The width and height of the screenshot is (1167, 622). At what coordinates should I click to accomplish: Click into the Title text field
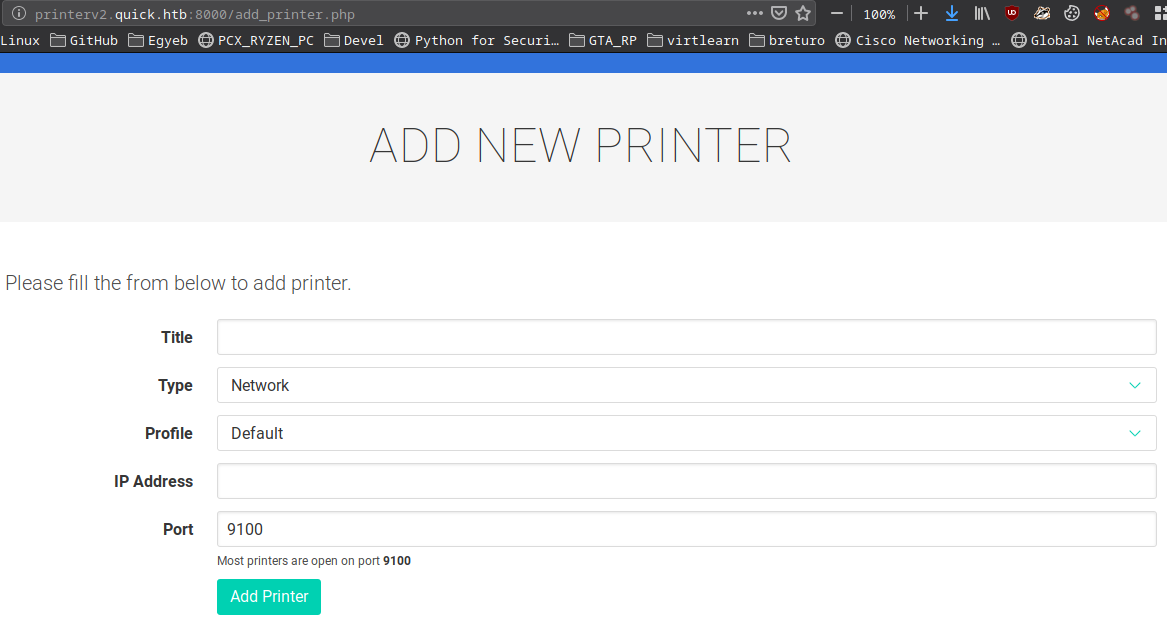pyautogui.click(x=686, y=337)
